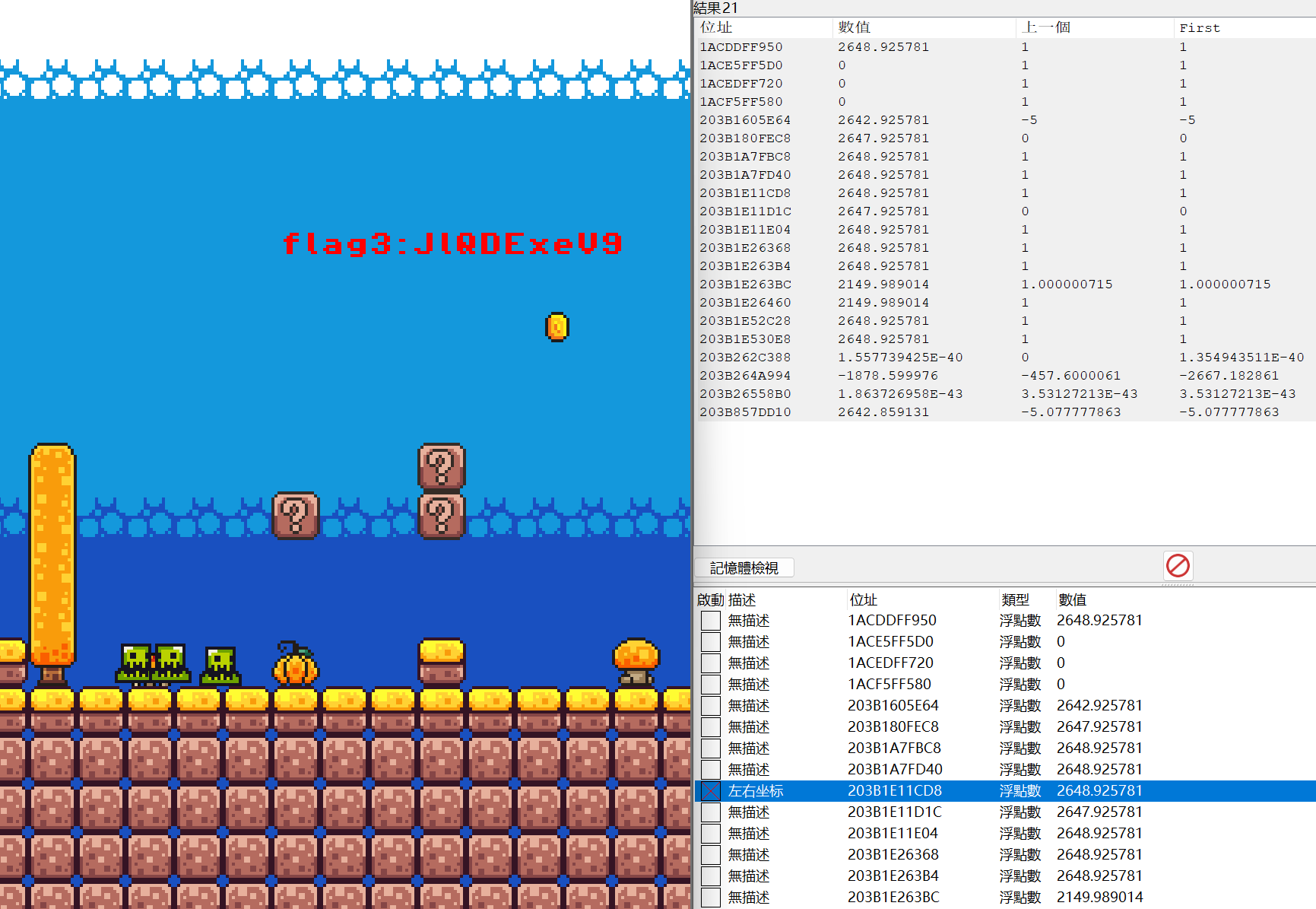Select result row 203B1E11CD8

pos(1005,193)
